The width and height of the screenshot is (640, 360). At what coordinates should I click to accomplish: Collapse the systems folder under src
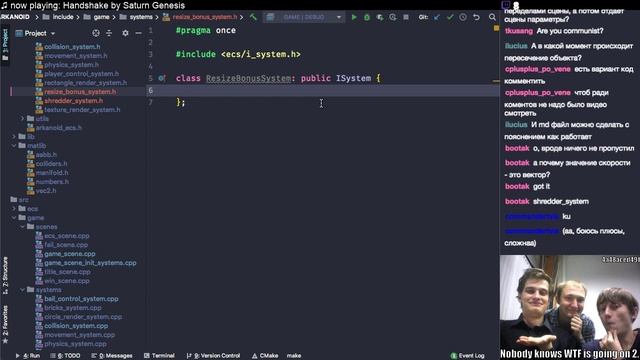(22, 289)
